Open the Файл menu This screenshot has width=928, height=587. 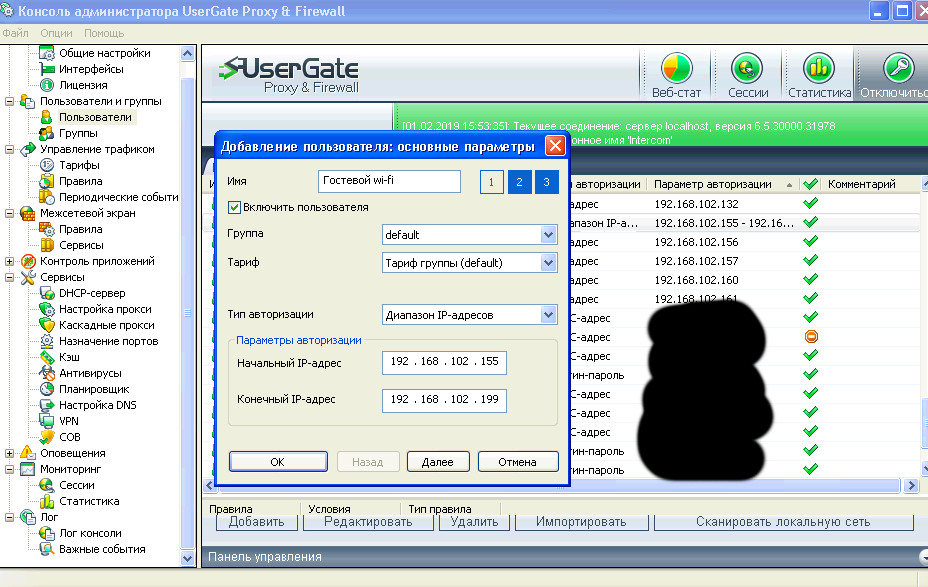(15, 33)
